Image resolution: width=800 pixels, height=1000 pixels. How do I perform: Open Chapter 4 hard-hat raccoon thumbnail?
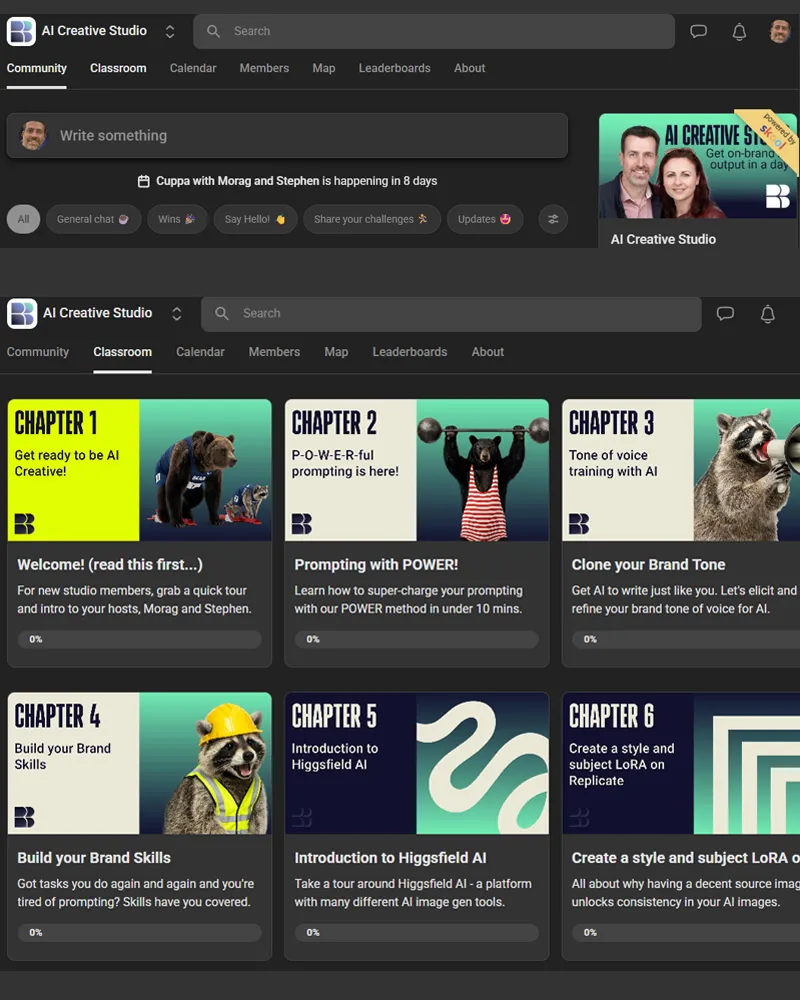140,763
